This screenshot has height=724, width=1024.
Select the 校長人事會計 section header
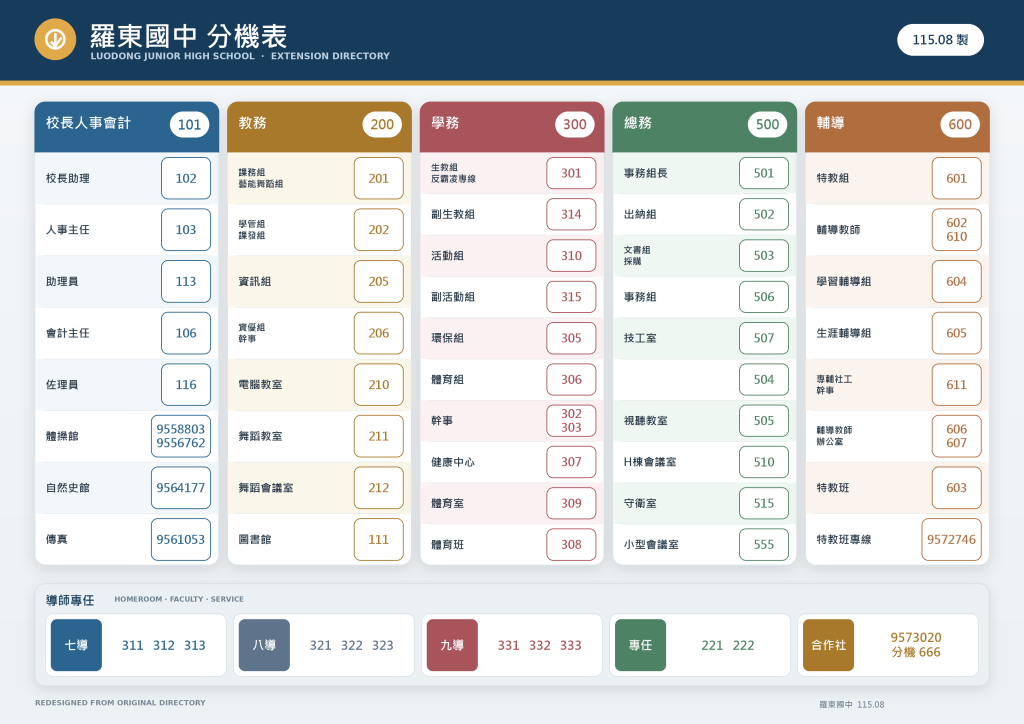point(127,127)
